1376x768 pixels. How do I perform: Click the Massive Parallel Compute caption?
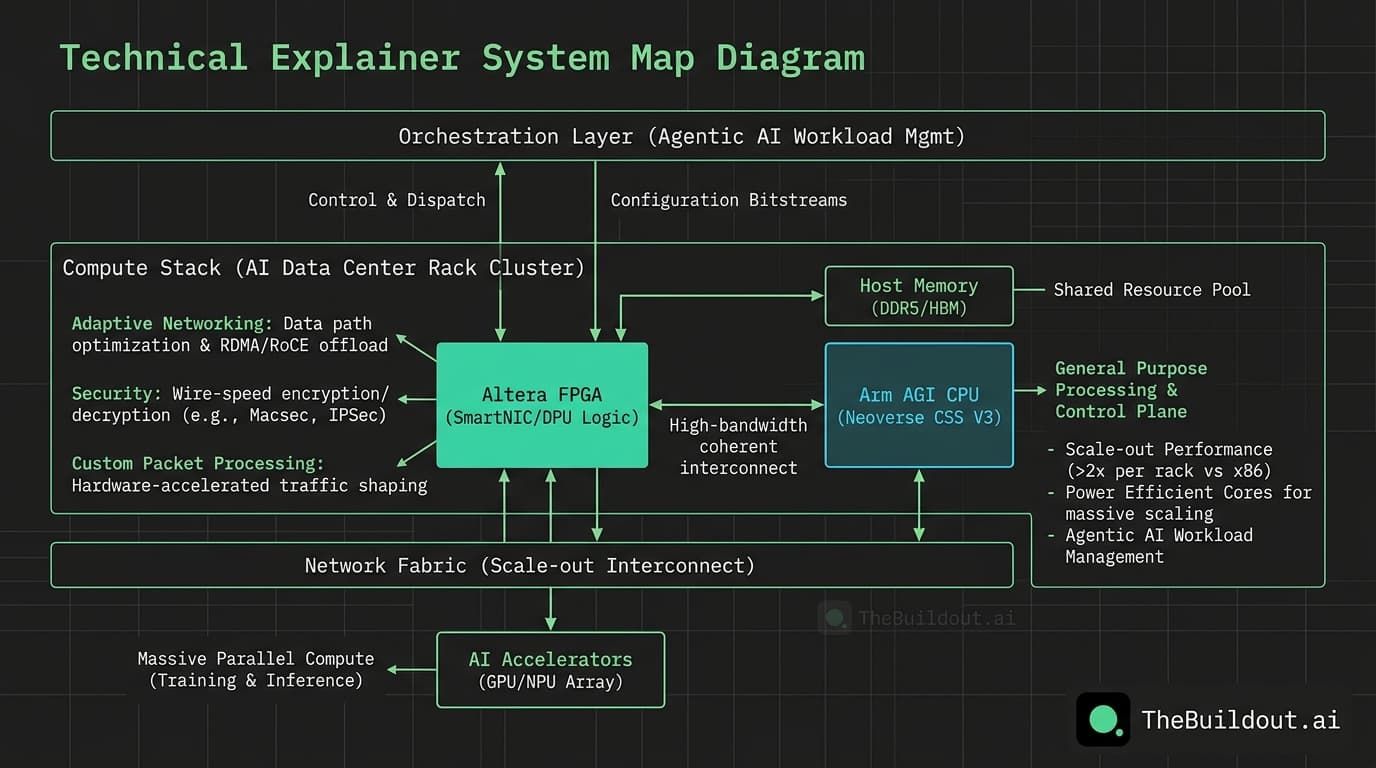(255, 669)
